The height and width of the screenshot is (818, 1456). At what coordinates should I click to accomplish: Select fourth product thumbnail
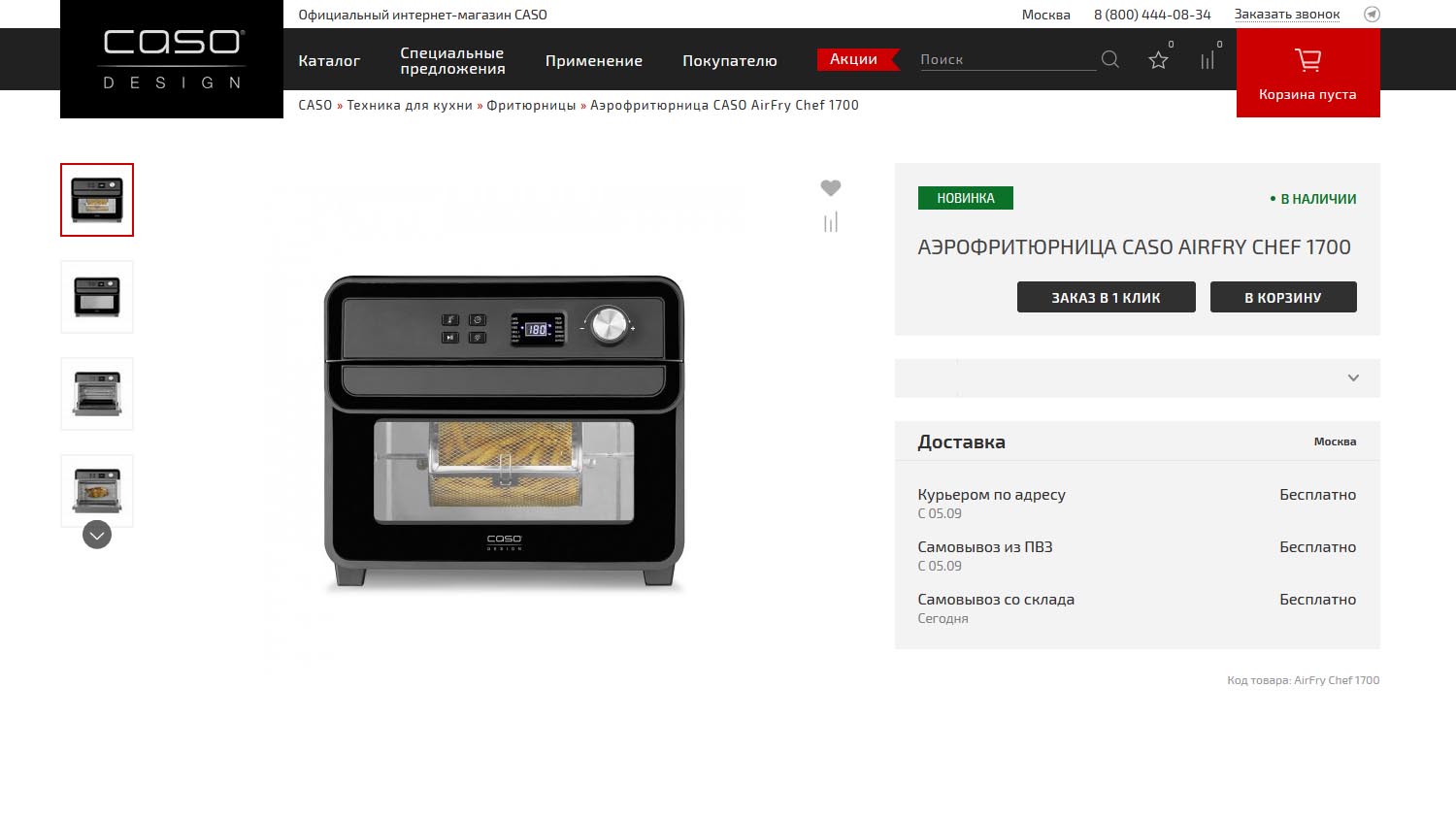pos(97,491)
